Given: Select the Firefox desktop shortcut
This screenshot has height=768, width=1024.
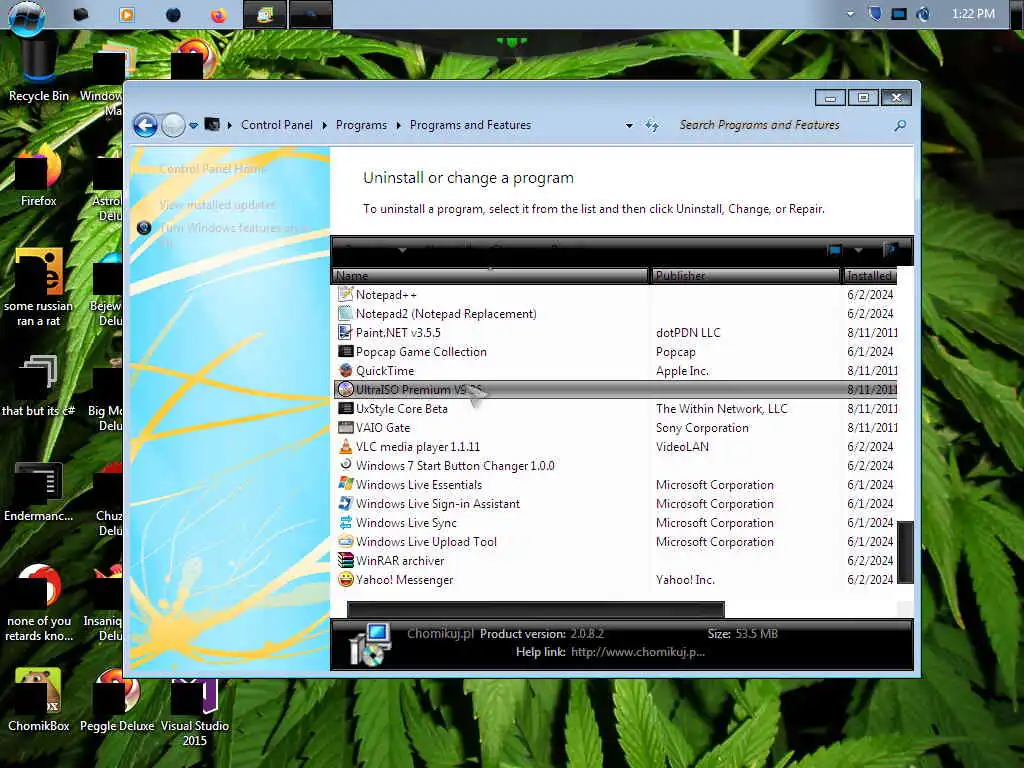Looking at the screenshot, I should point(39,175).
